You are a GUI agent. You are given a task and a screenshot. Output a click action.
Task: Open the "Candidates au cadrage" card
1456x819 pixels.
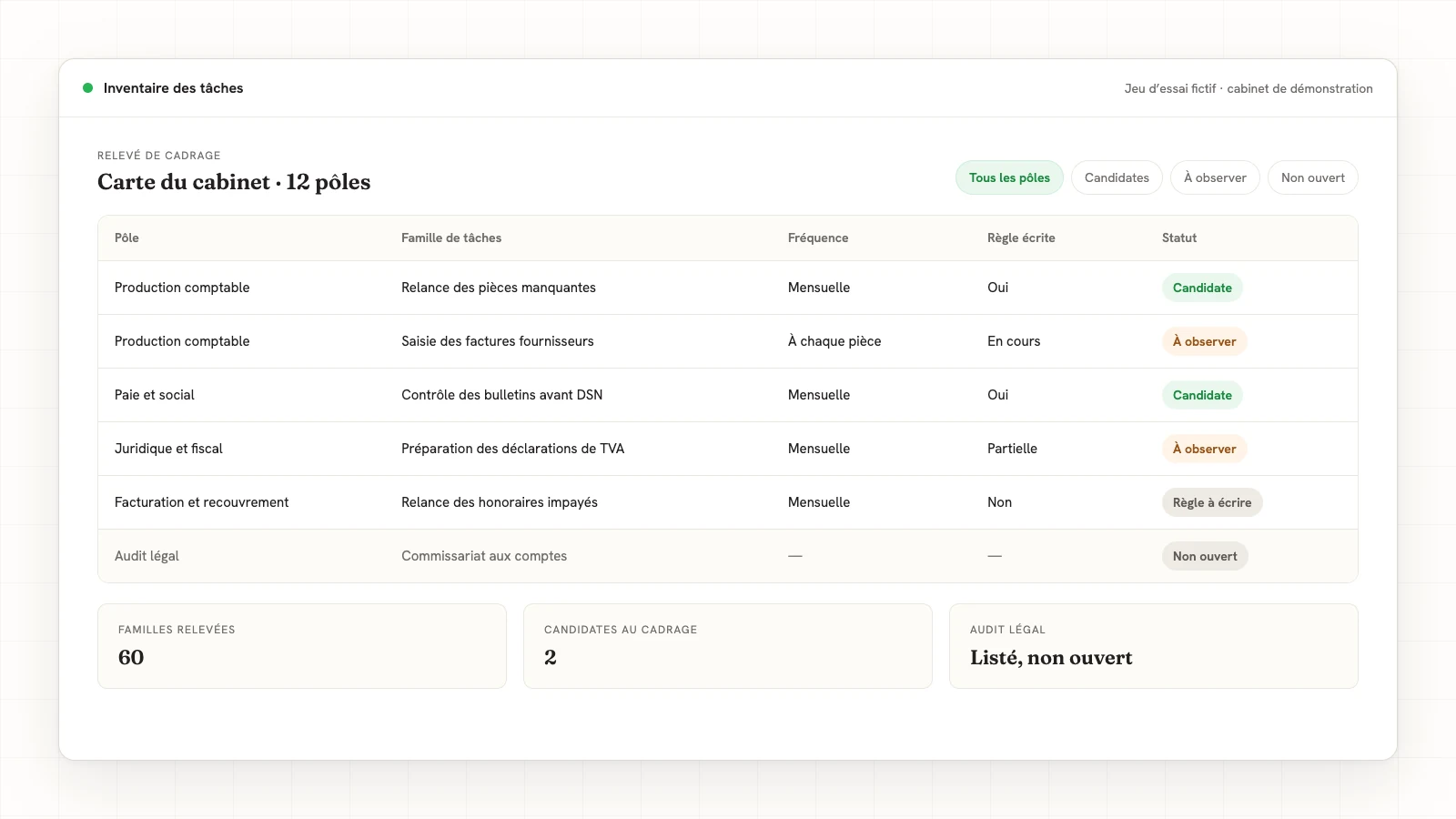[728, 646]
